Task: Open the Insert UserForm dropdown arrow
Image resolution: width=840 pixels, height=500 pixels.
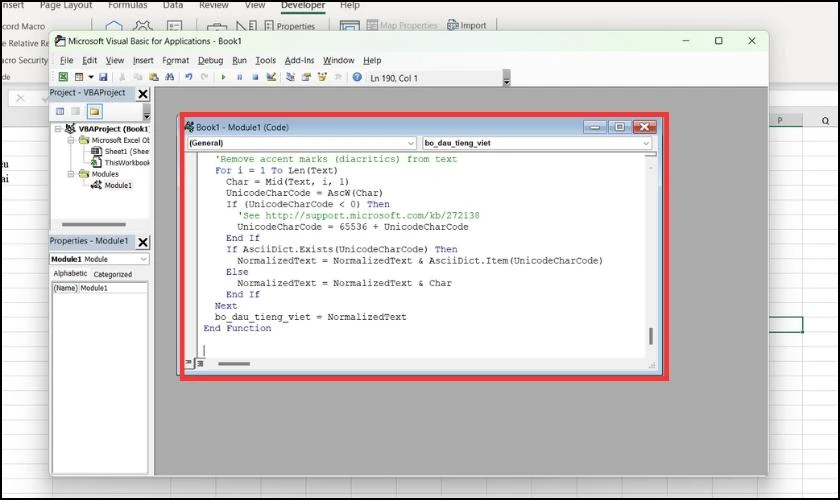Action: tap(91, 77)
